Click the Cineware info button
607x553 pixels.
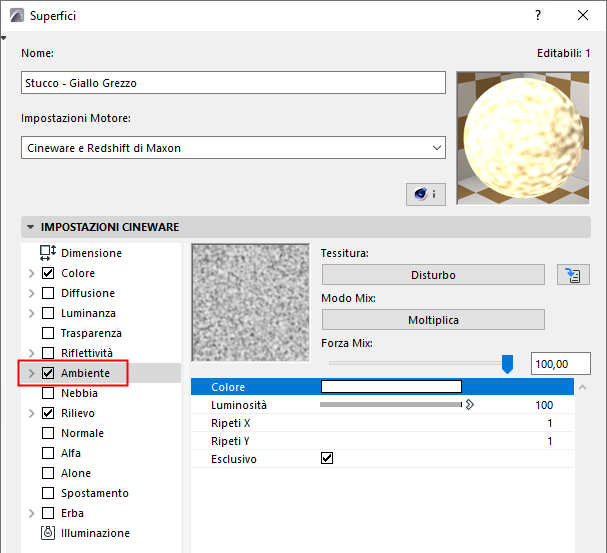tap(425, 194)
